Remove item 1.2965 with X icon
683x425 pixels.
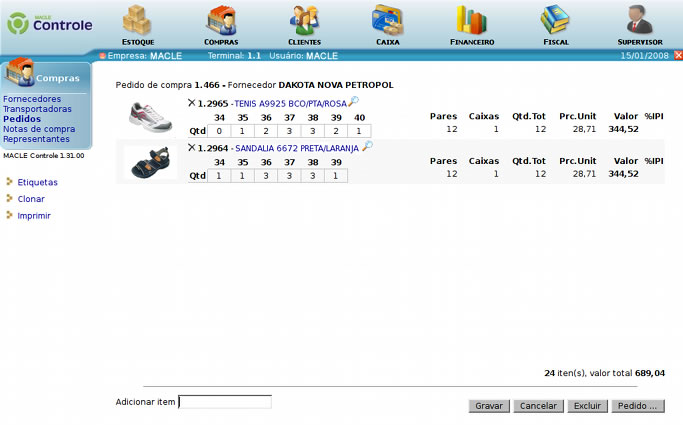tap(191, 103)
